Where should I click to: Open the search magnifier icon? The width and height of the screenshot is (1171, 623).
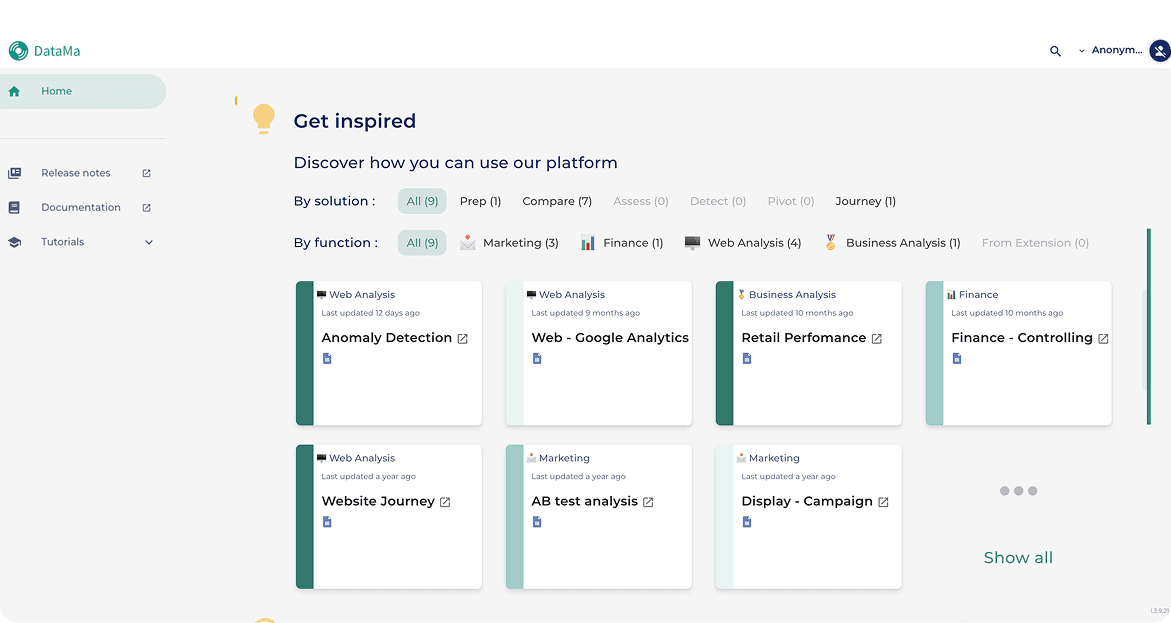[x=1055, y=51]
